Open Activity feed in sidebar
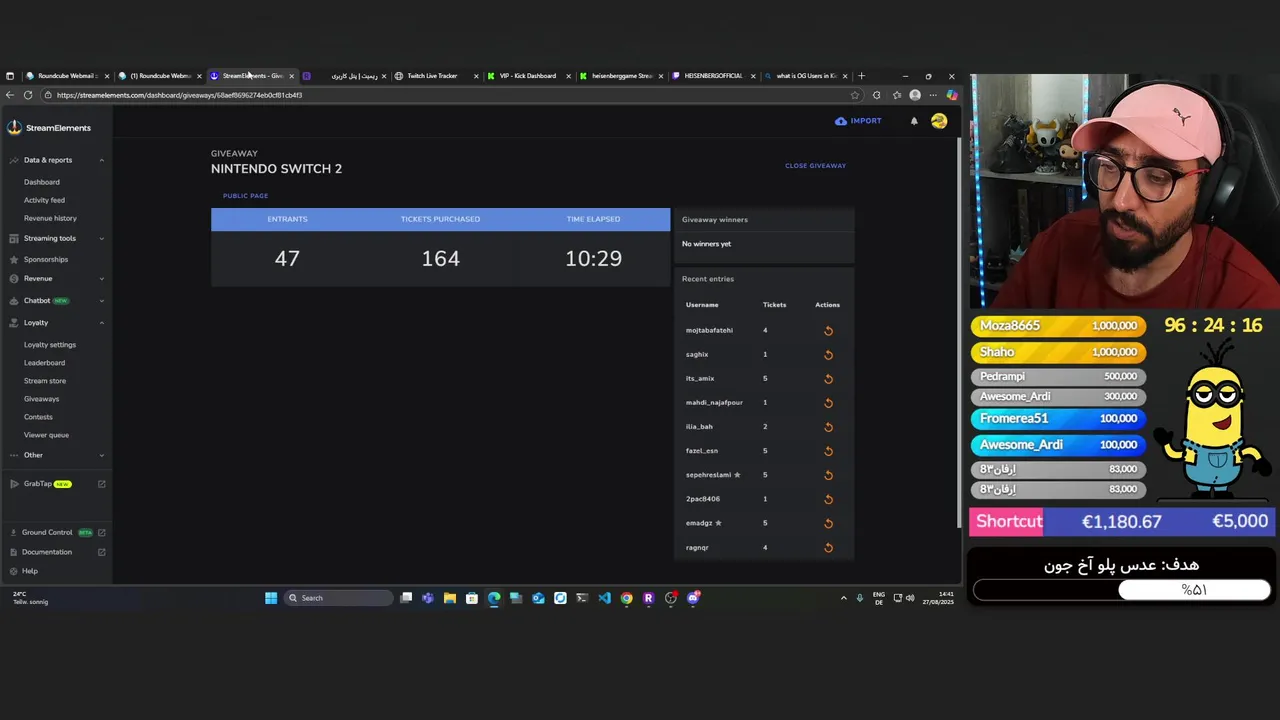 [x=44, y=200]
